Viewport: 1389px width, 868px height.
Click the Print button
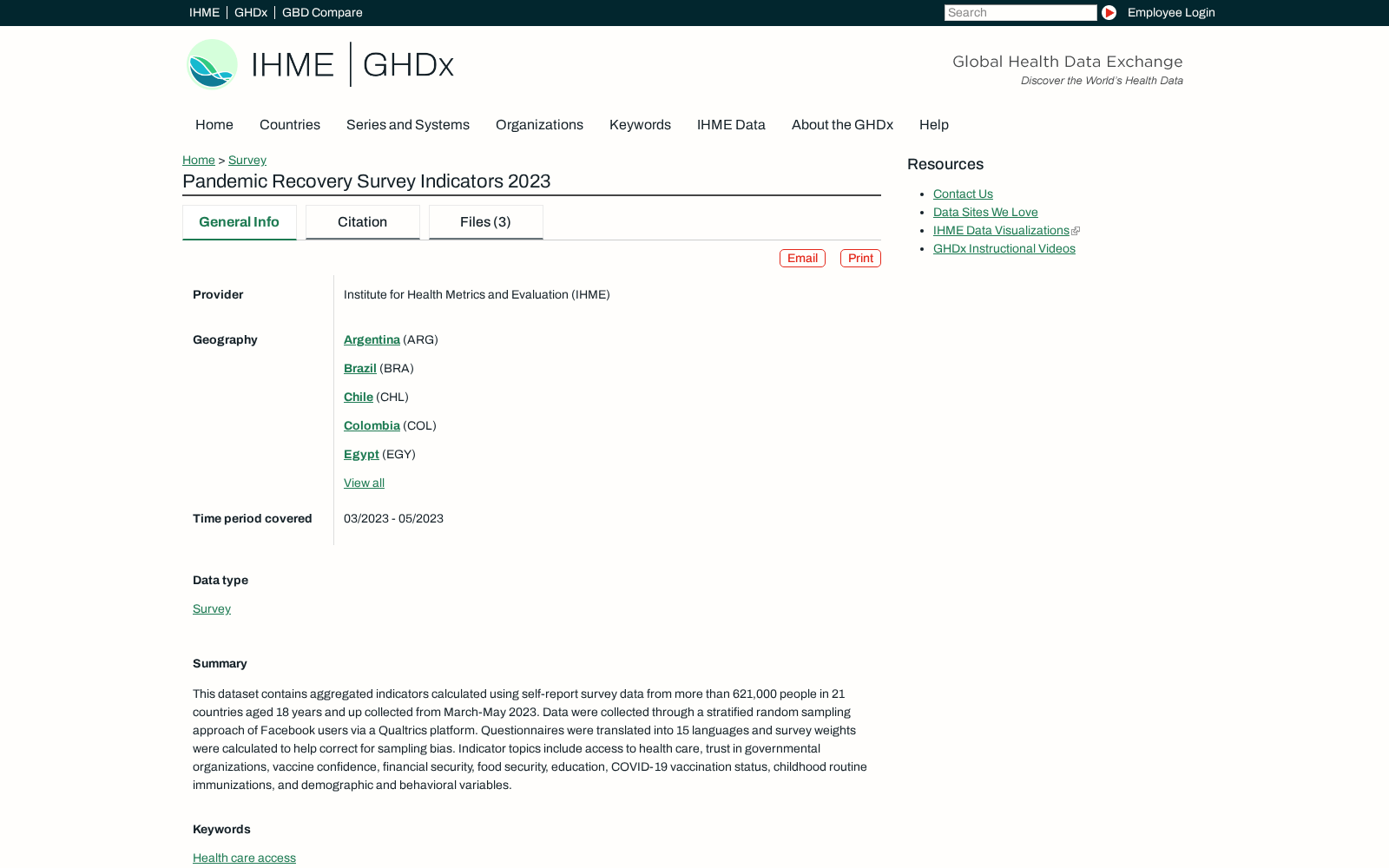[x=860, y=259]
